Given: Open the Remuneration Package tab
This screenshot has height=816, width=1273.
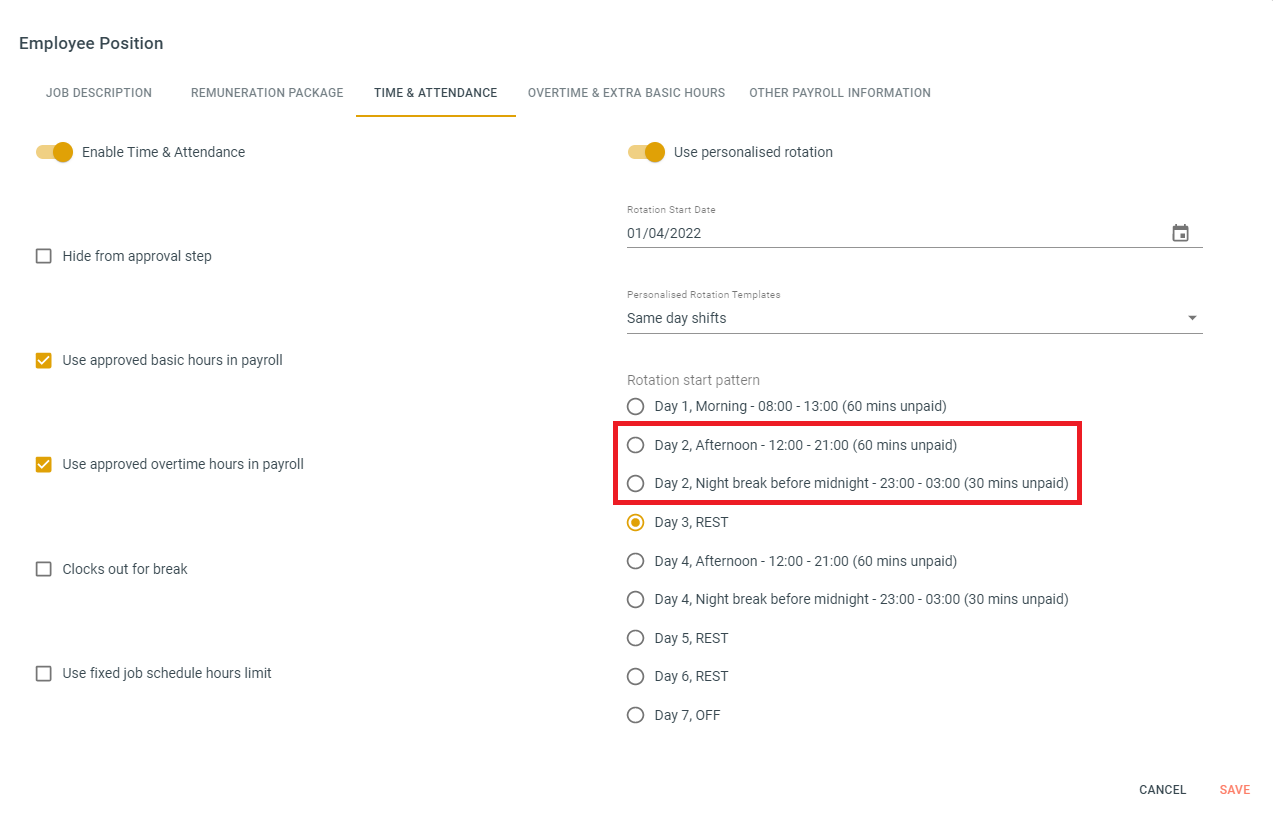Looking at the screenshot, I should tap(267, 93).
